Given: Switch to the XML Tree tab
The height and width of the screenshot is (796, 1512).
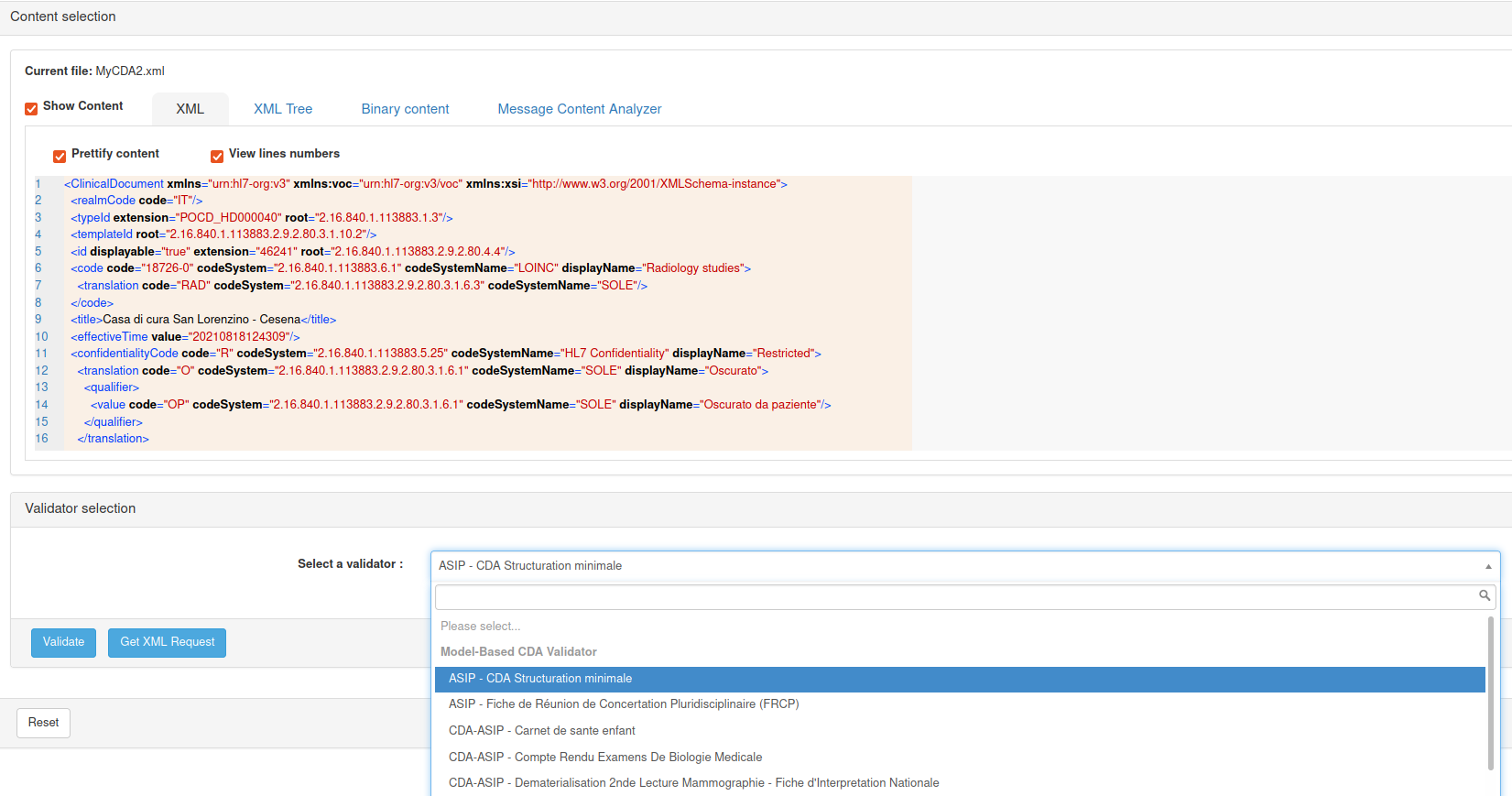Looking at the screenshot, I should (x=283, y=109).
